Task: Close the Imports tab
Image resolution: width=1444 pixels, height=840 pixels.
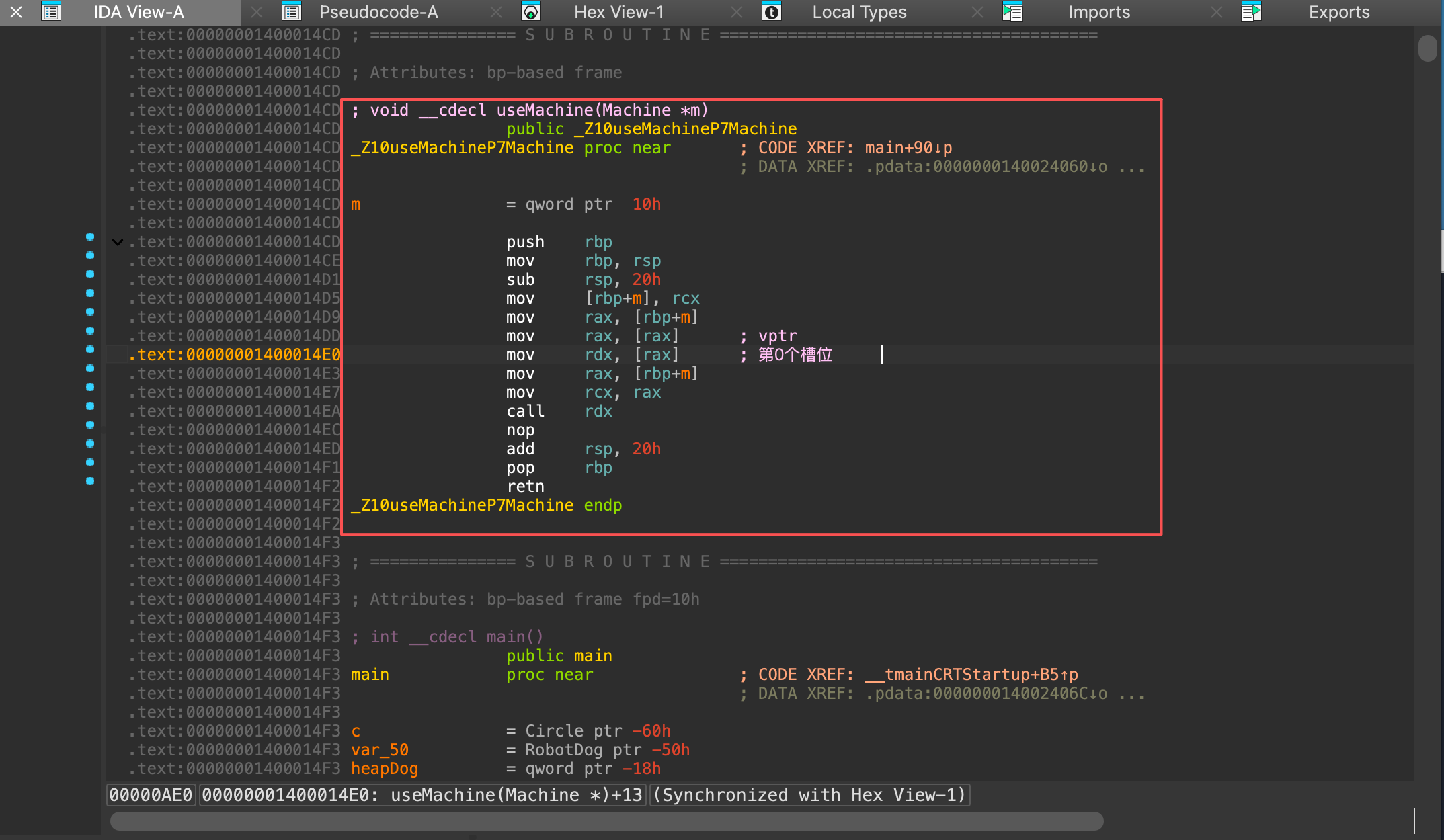Action: coord(977,12)
